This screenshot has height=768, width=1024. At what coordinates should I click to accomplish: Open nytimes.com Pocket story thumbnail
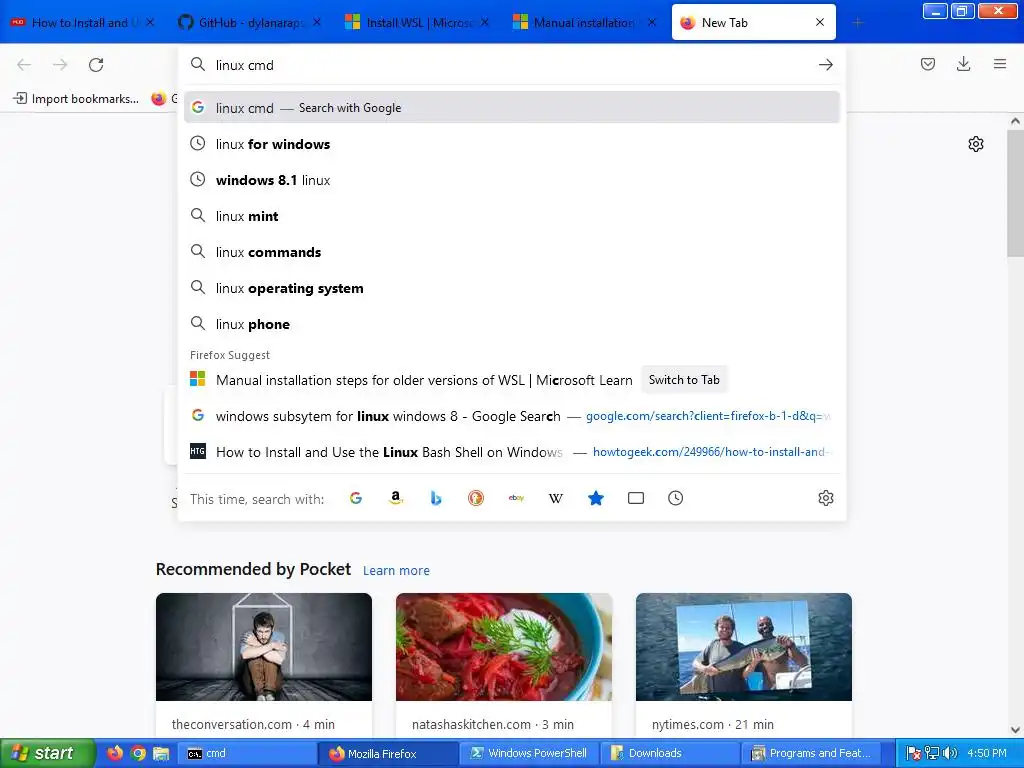click(744, 647)
